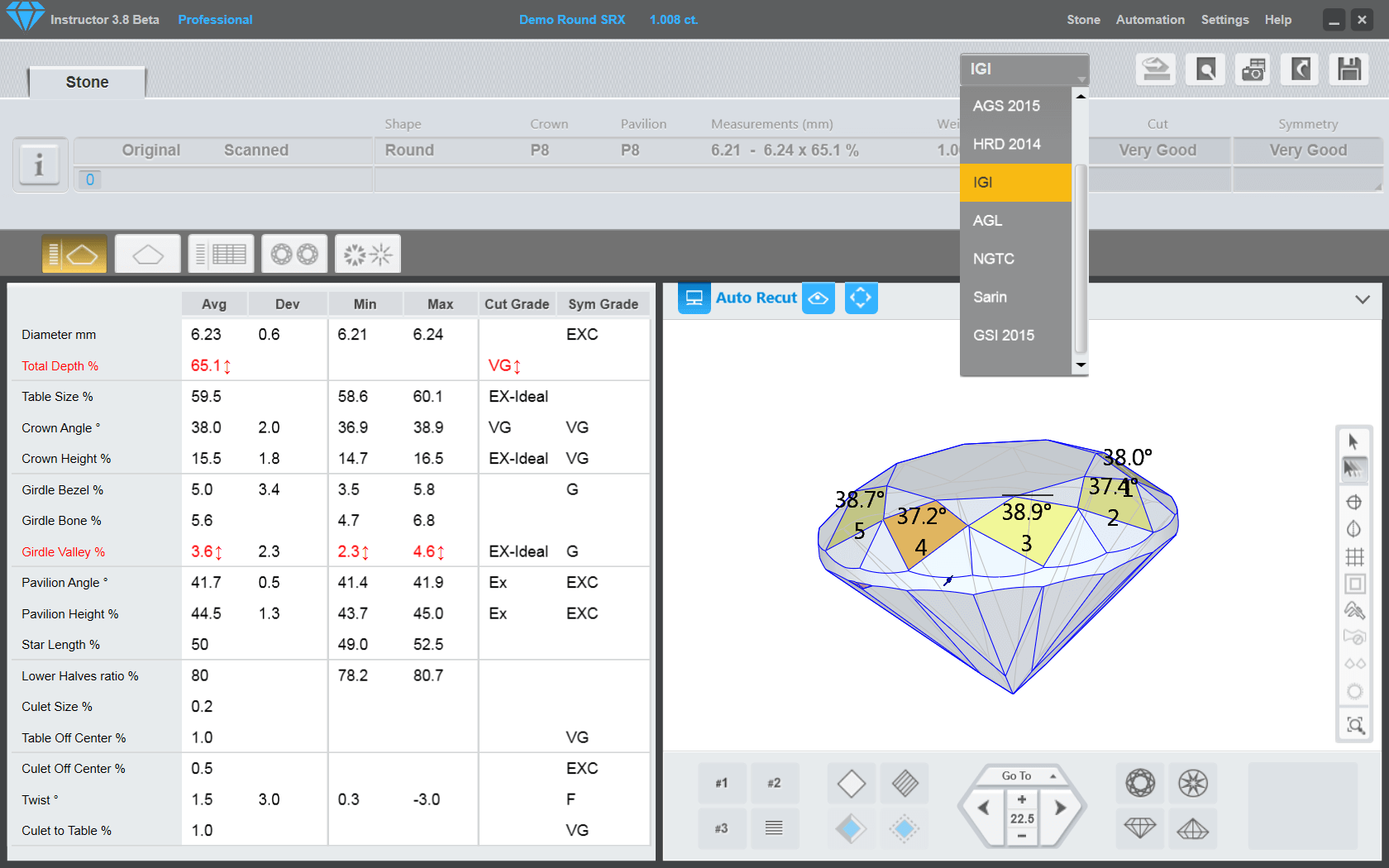The height and width of the screenshot is (868, 1389).
Task: Toggle the plain diamond facet display
Action: [852, 783]
